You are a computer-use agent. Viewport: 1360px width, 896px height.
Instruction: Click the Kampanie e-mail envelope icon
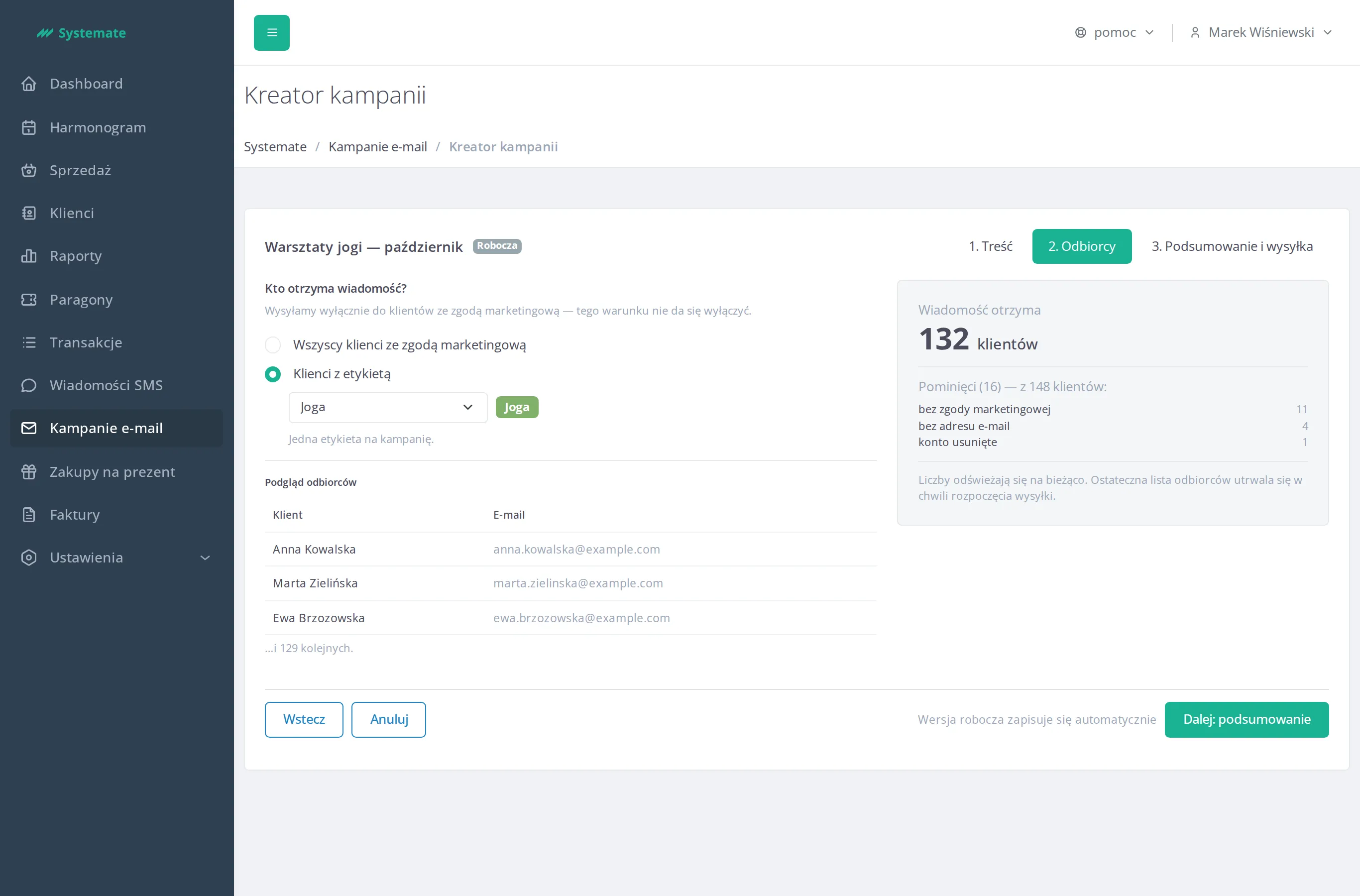click(x=28, y=428)
